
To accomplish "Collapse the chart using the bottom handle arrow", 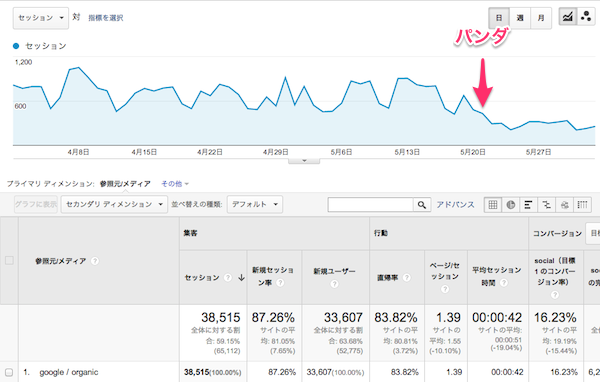I will (304, 161).
